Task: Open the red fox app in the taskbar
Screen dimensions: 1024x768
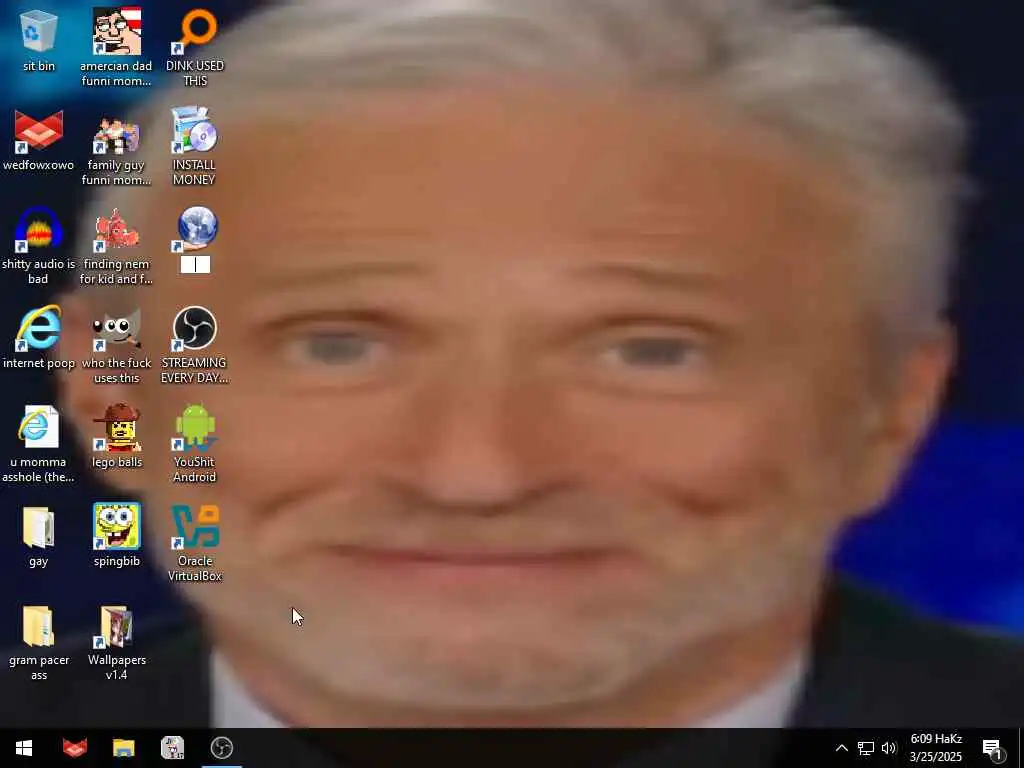Action: coord(74,748)
